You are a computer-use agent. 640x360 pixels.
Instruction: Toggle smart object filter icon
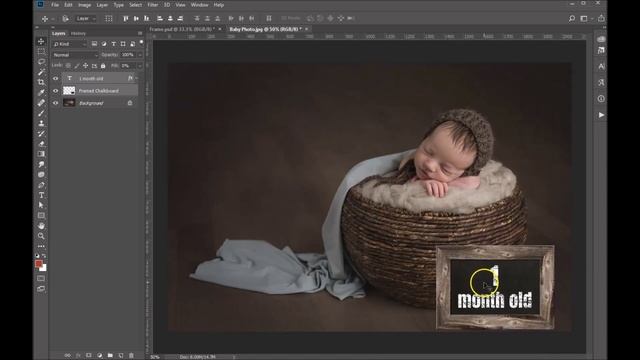click(132, 44)
